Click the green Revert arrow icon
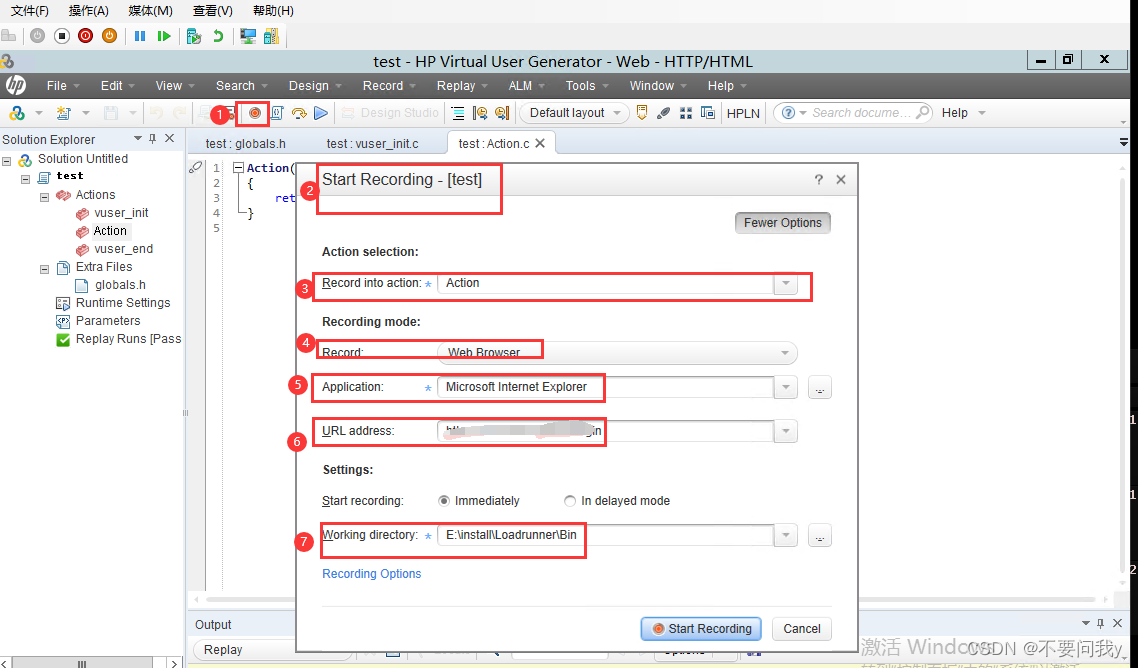The width and height of the screenshot is (1138, 668). click(x=217, y=36)
